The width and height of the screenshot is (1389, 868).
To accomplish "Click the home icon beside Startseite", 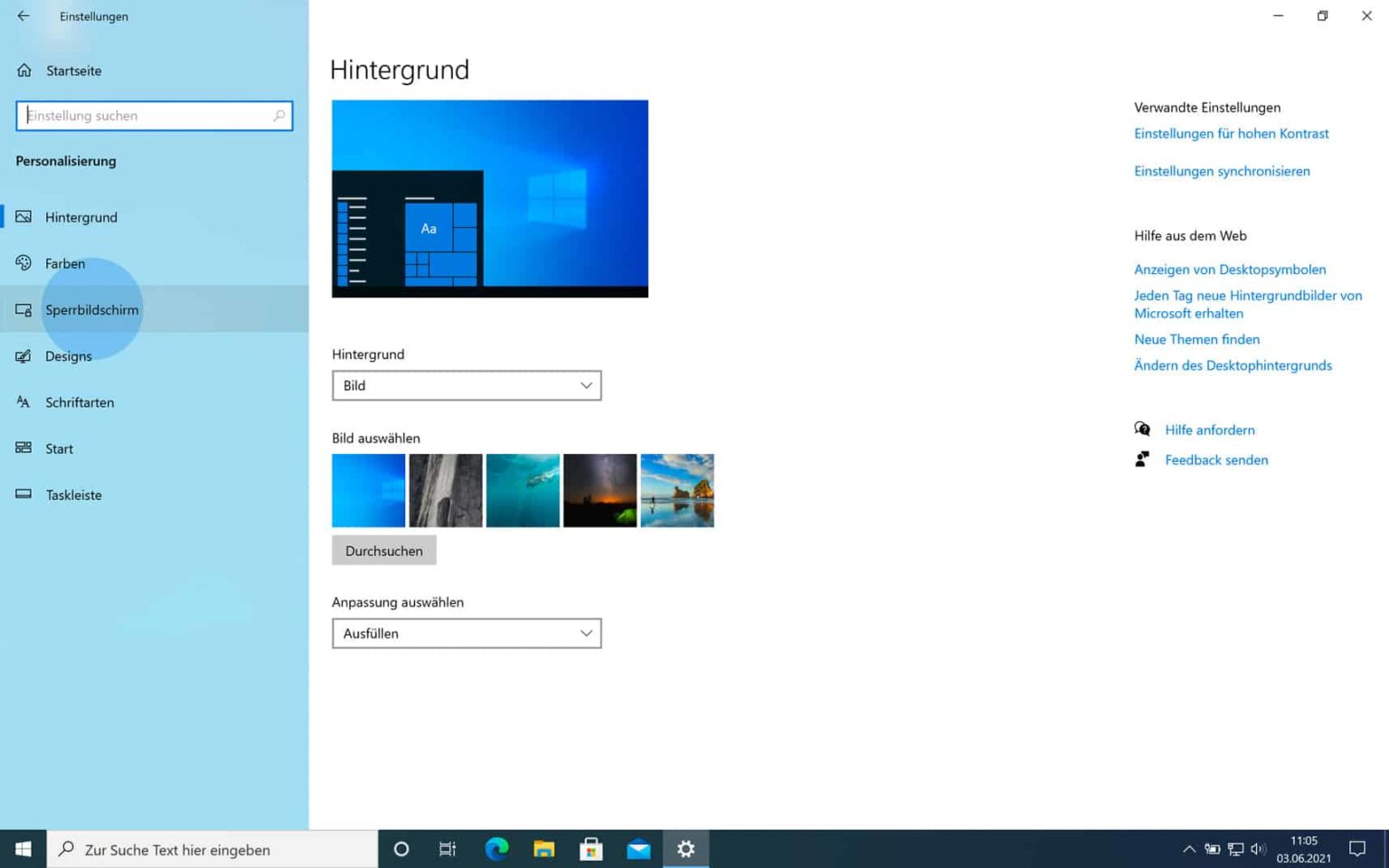I will pos(23,70).
